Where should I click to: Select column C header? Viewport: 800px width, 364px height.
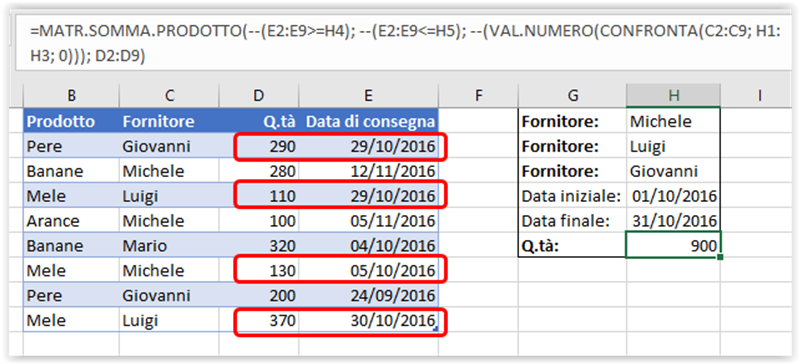click(x=169, y=95)
